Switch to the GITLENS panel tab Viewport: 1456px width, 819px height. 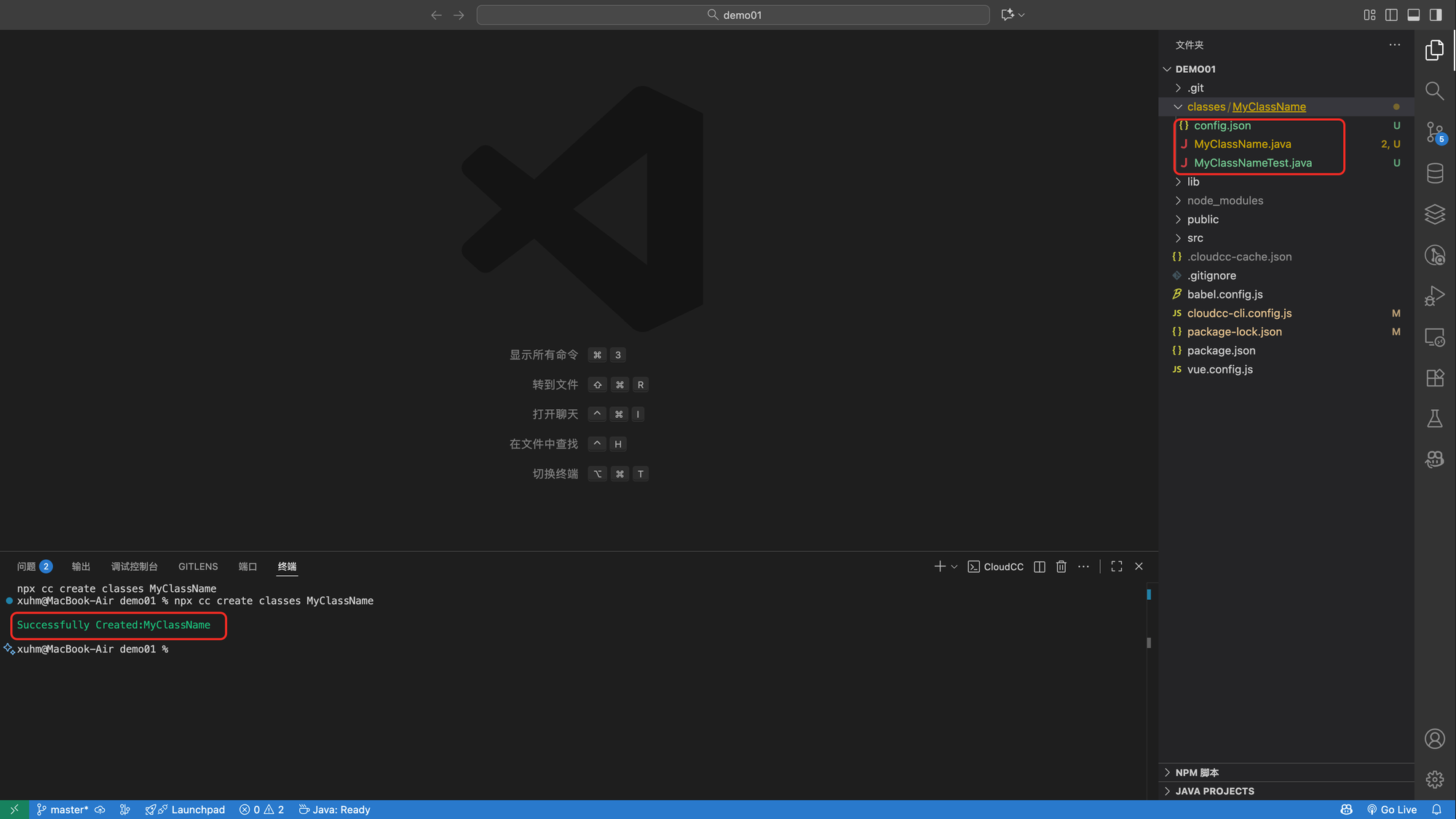(198, 566)
